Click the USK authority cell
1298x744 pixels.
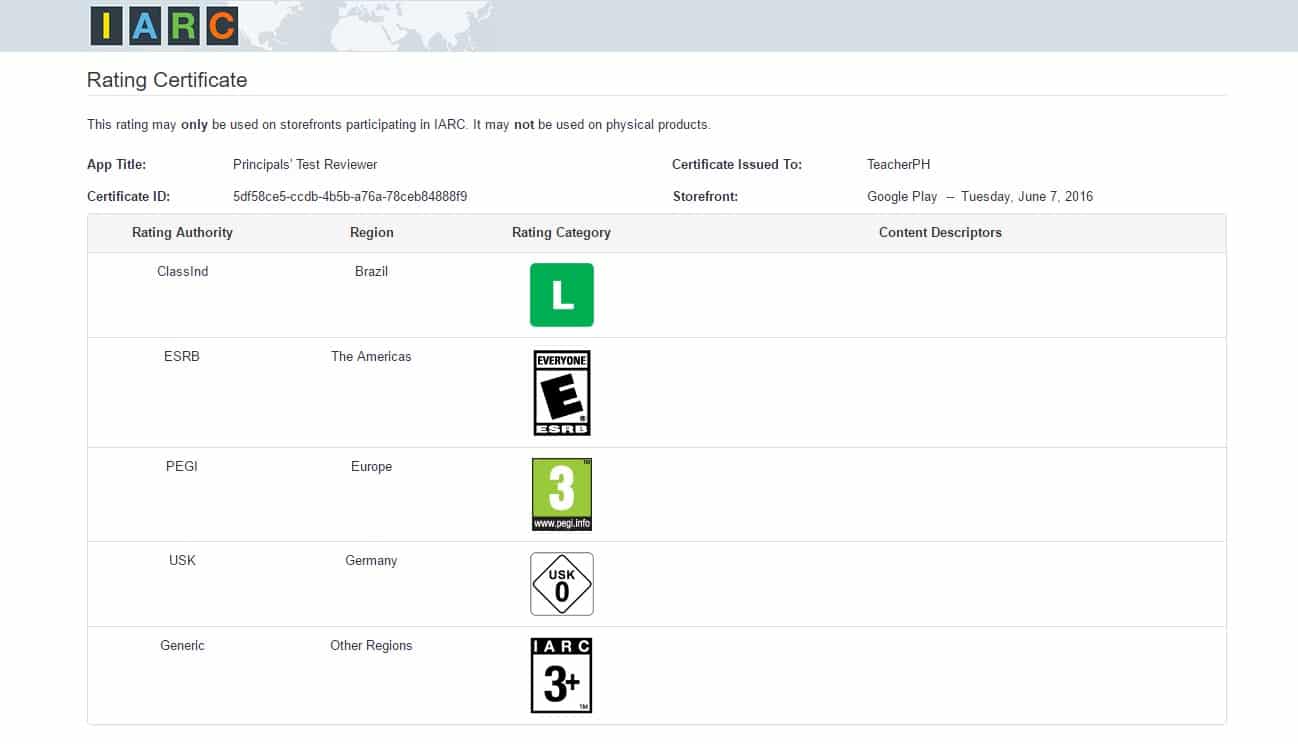[182, 560]
